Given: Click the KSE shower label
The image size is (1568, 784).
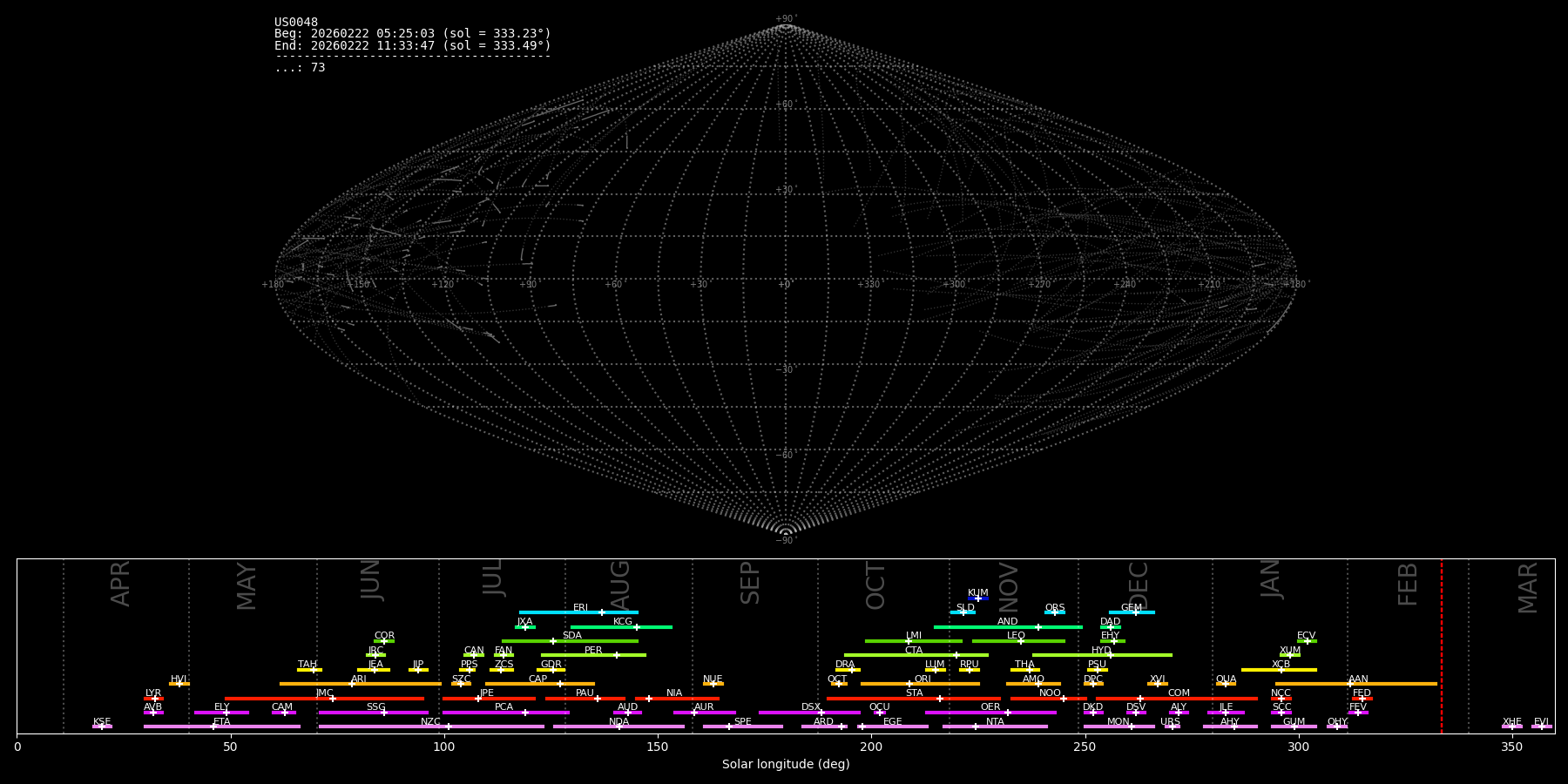Looking at the screenshot, I should pyautogui.click(x=102, y=722).
